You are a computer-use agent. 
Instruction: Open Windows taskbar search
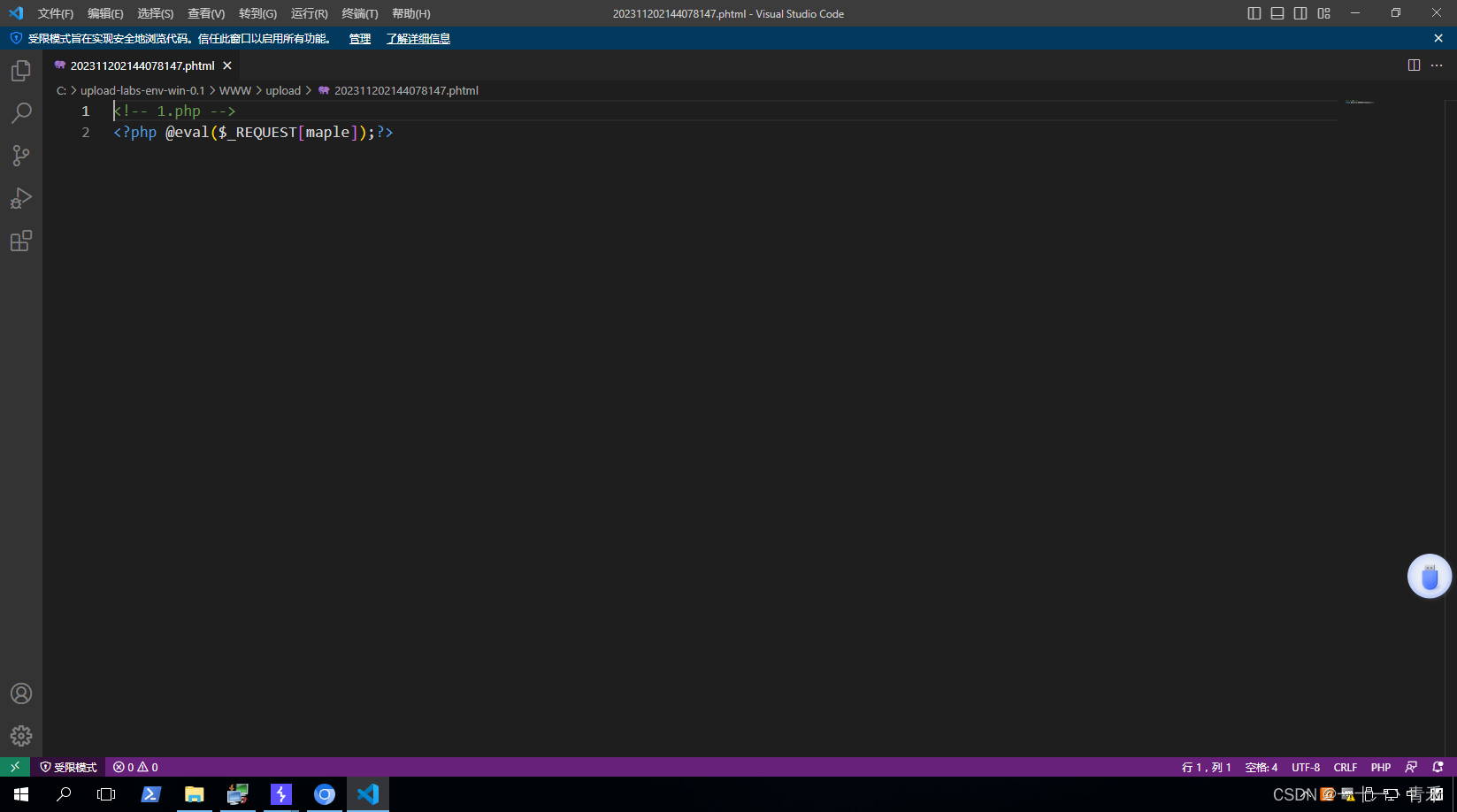(x=64, y=794)
